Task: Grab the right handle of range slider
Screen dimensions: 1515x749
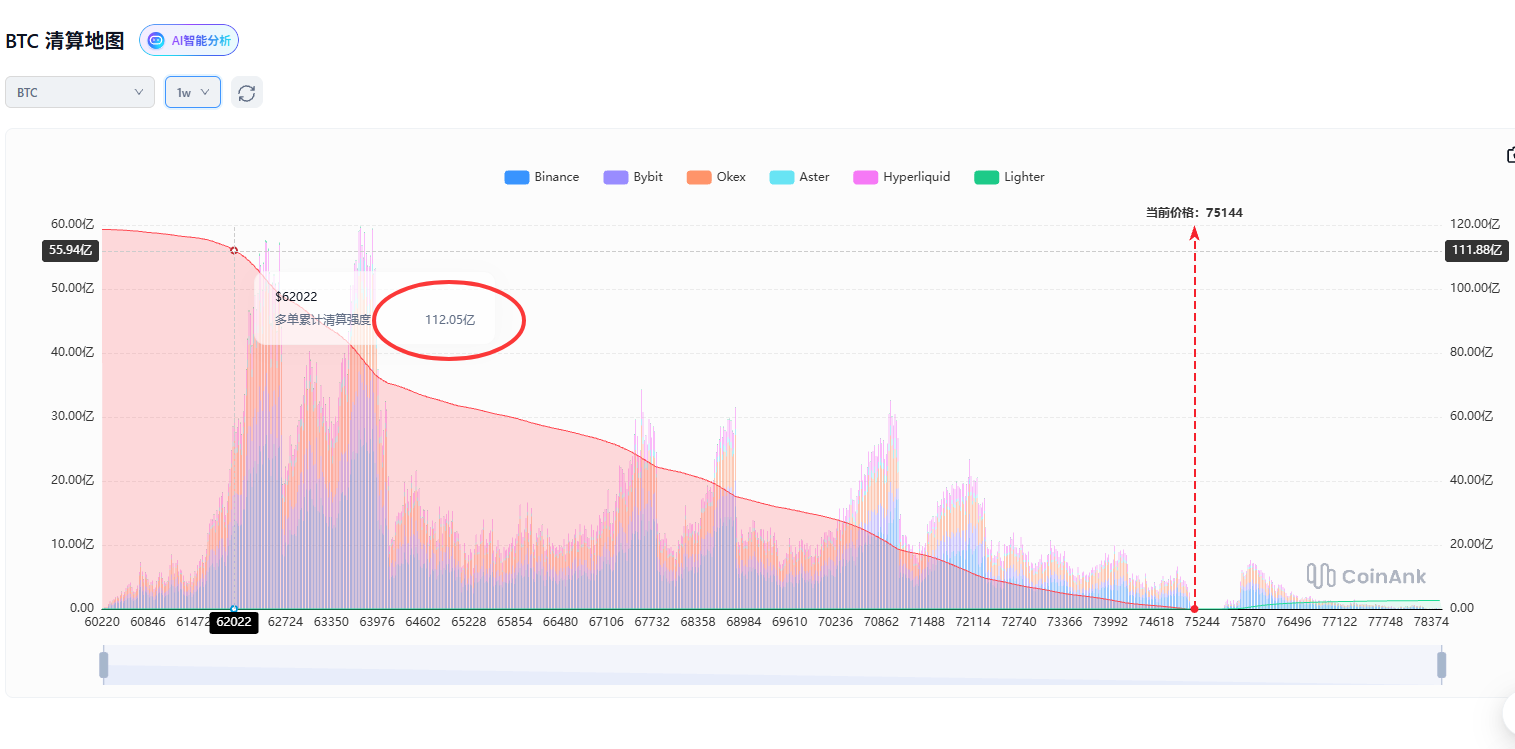Action: [x=1442, y=665]
